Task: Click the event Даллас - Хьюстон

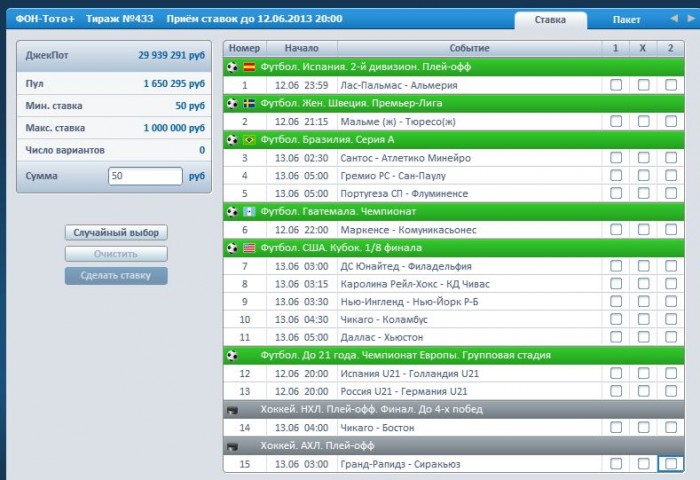Action: 382,338
